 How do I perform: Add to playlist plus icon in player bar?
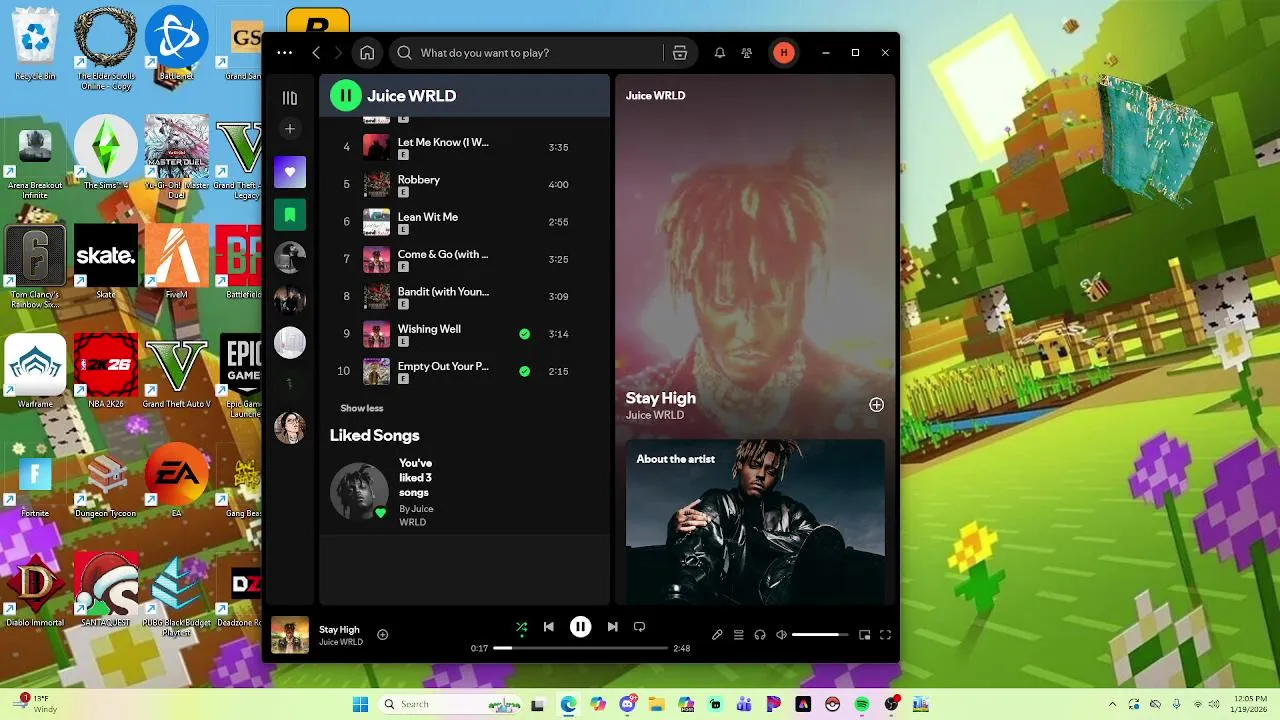(382, 634)
